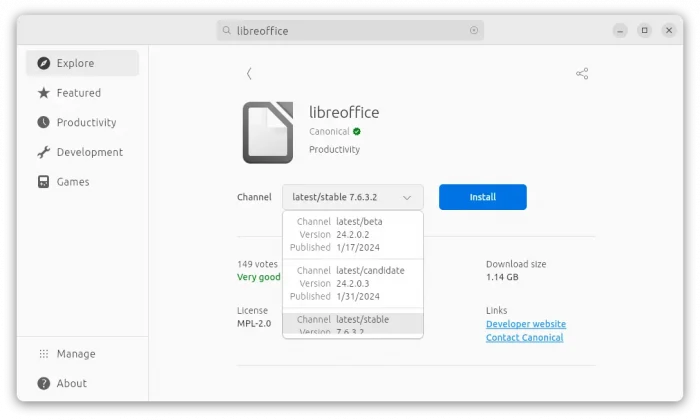Collapse the Channel dropdown latest/stable 7.6.3.2
The height and width of the screenshot is (420, 700).
pyautogui.click(x=352, y=197)
